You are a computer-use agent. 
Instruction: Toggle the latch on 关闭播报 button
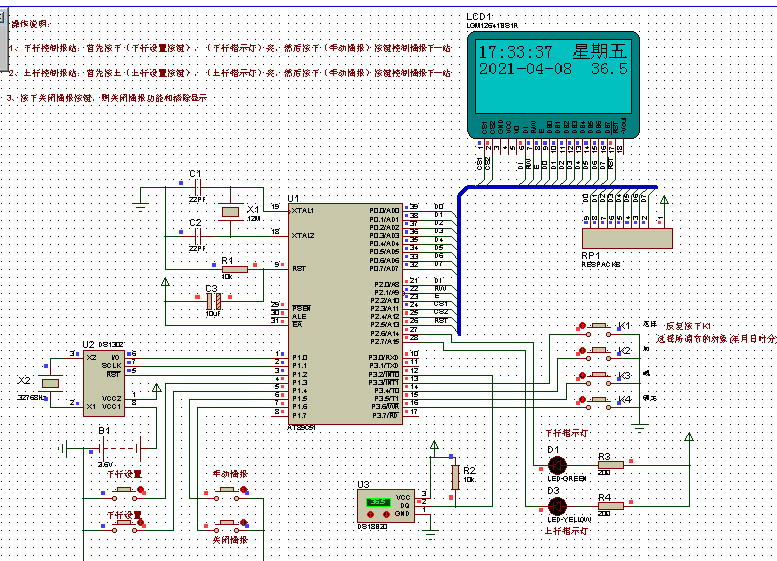(x=244, y=522)
